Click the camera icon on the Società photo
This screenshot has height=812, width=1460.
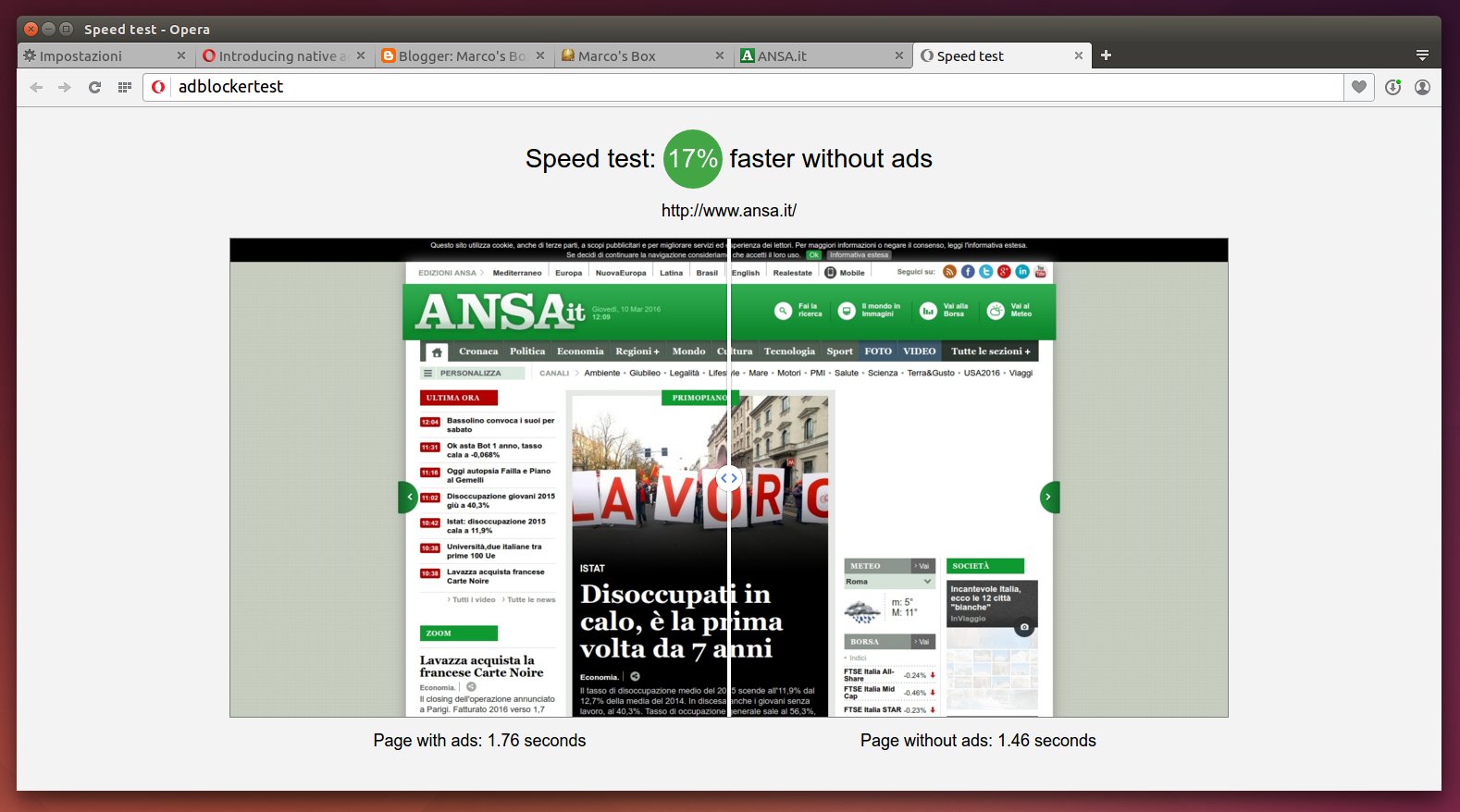tap(1024, 628)
